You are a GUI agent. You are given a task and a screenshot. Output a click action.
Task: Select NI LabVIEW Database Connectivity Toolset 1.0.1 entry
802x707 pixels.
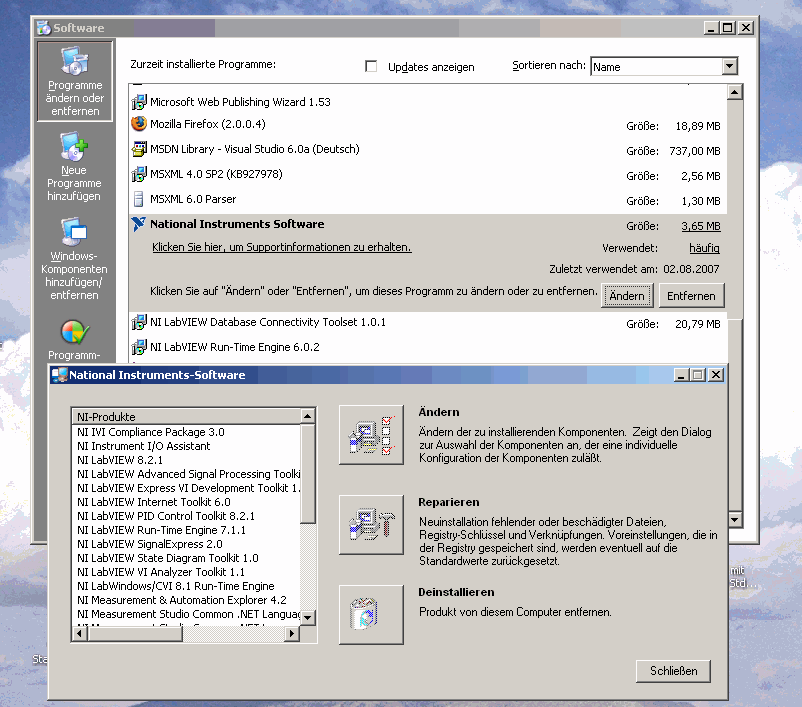point(428,323)
